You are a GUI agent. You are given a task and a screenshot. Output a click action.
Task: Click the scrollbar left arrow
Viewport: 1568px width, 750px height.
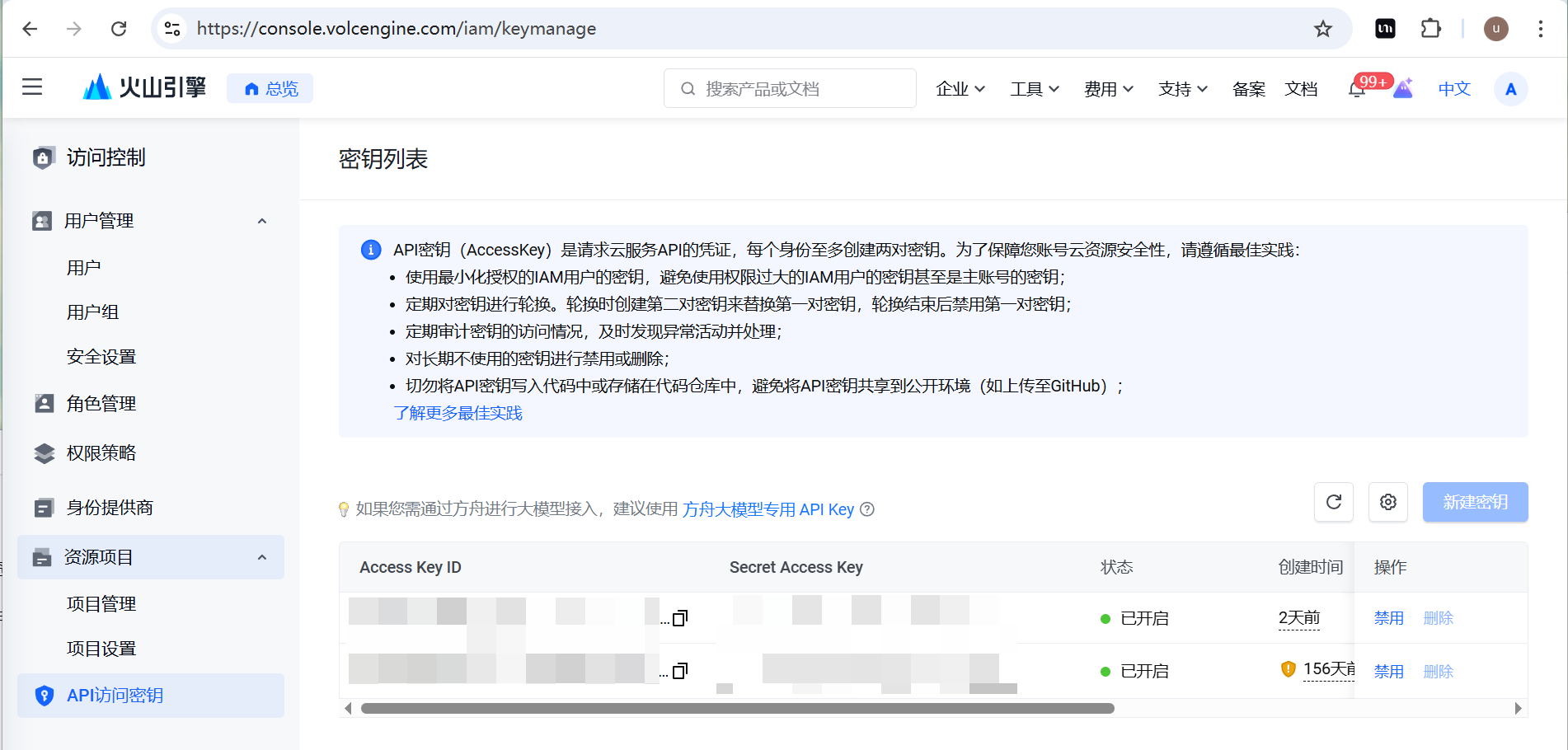coord(348,709)
